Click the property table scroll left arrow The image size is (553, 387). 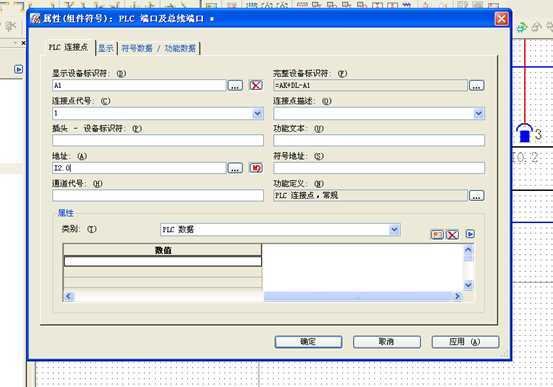pos(69,296)
